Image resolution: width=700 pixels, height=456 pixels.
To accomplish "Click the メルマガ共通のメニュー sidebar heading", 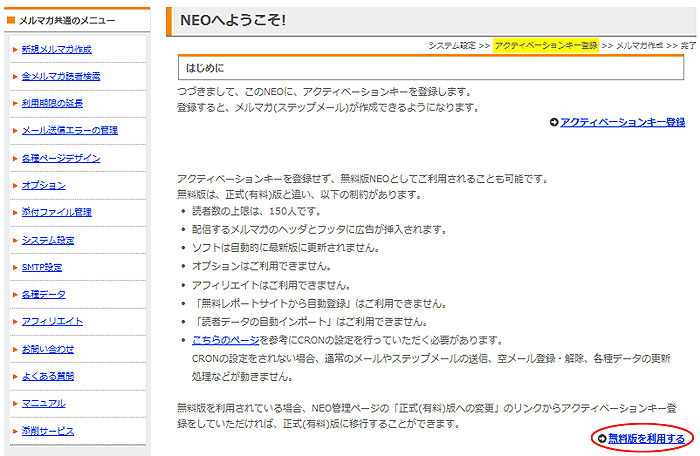I will point(67,21).
